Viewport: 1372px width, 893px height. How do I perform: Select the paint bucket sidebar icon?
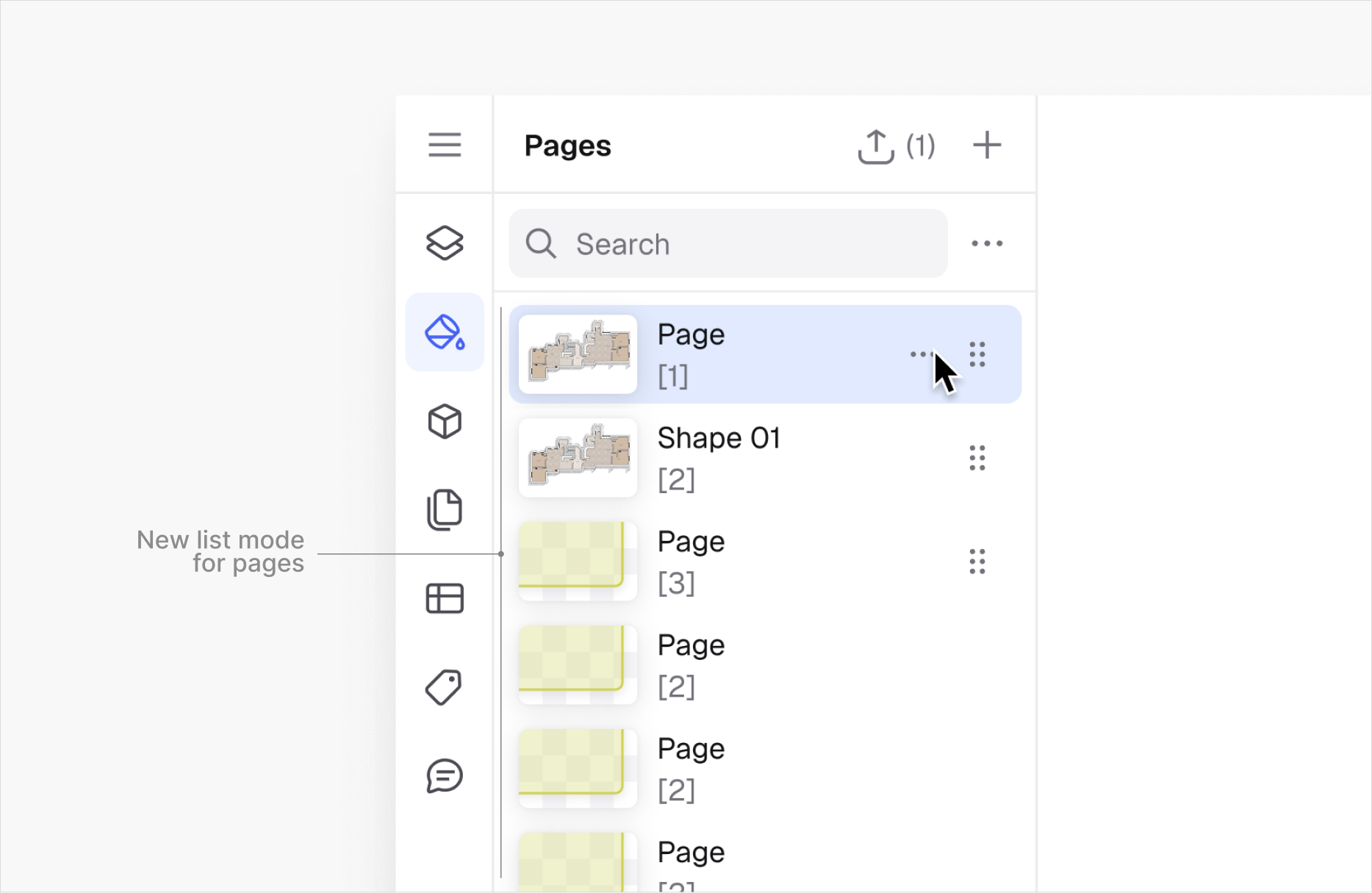(x=445, y=332)
